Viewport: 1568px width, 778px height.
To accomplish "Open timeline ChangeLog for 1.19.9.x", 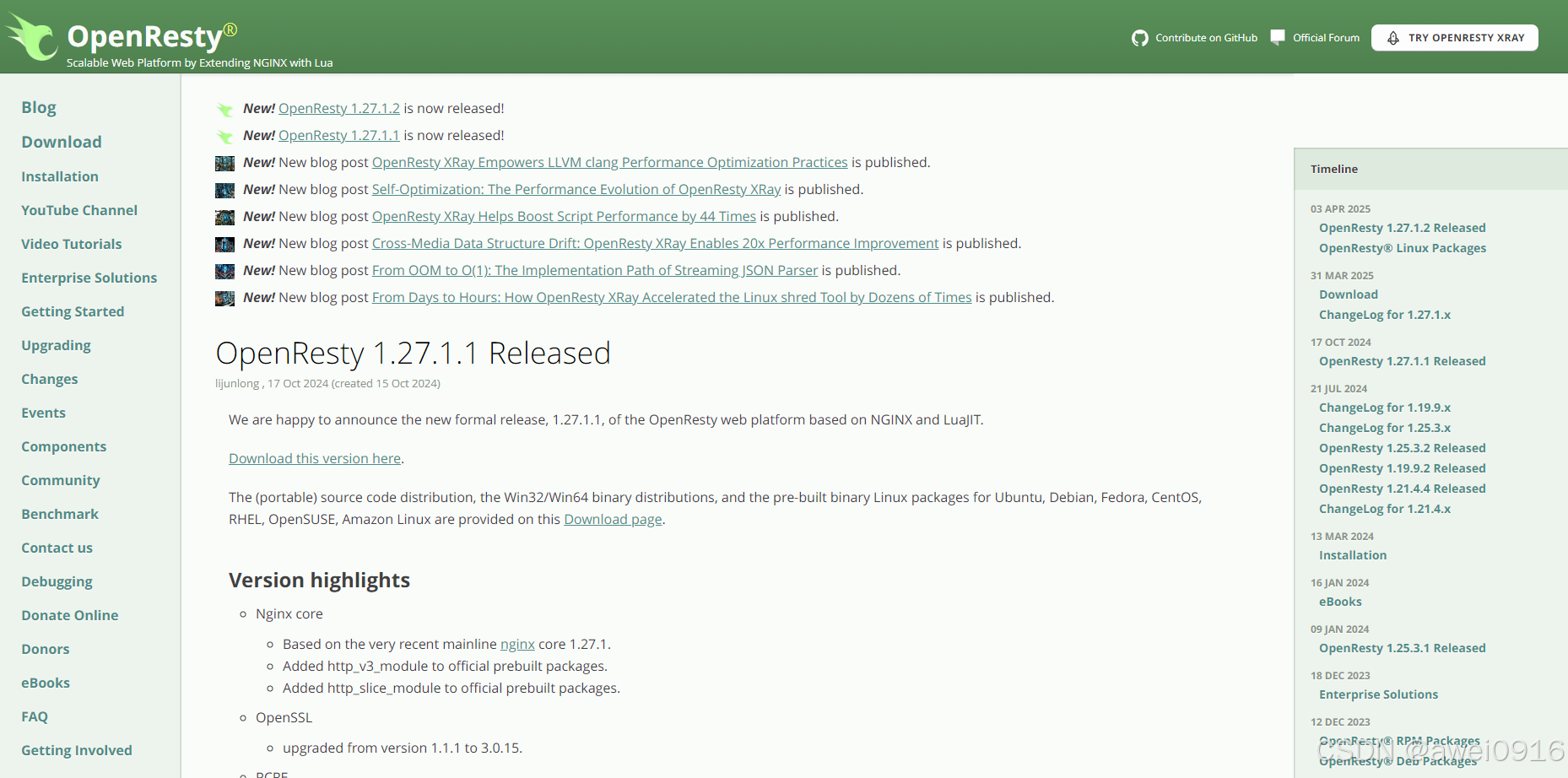I will tap(1385, 408).
